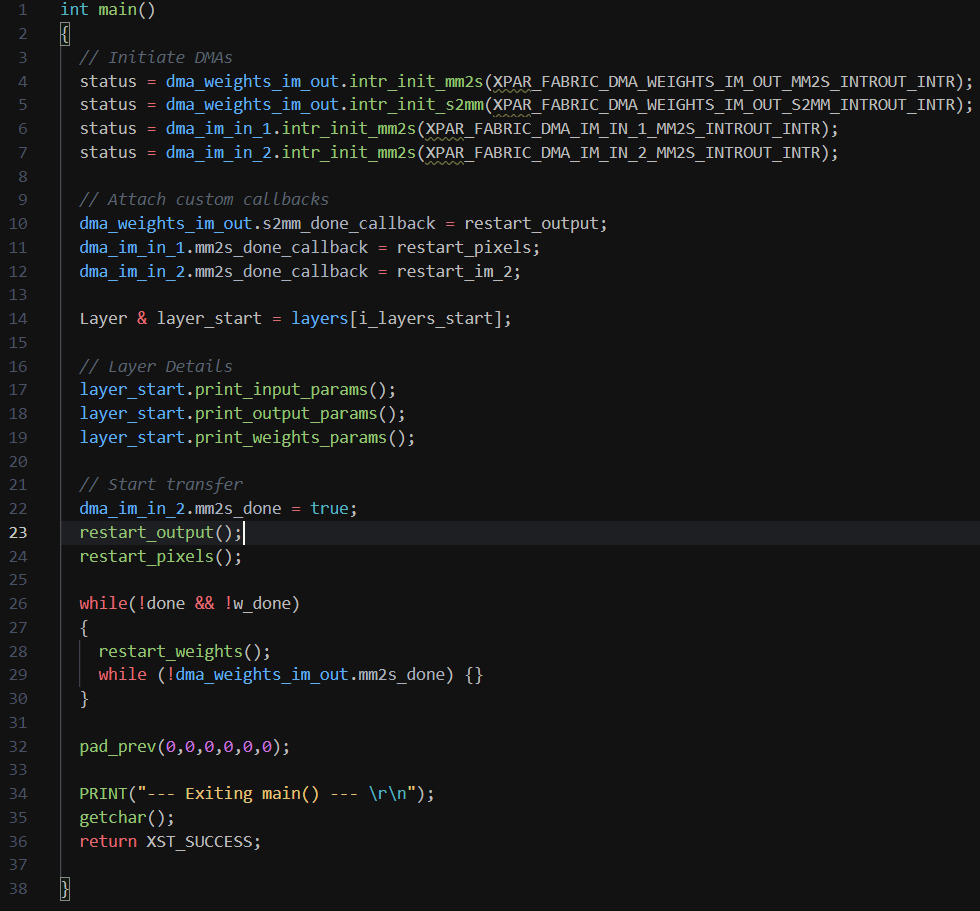The height and width of the screenshot is (911, 980).
Task: Click the "// Start transfer" comment
Action: [x=161, y=484]
